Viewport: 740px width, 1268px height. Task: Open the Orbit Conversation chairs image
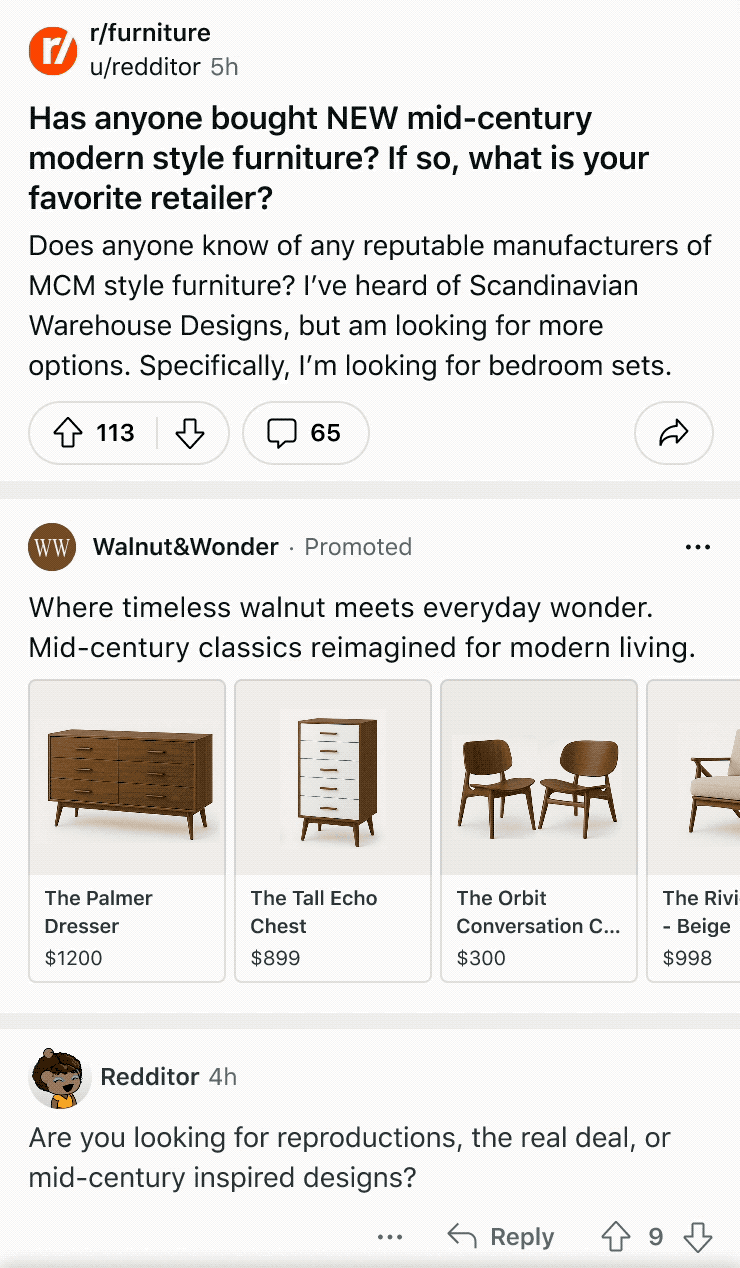click(x=539, y=778)
